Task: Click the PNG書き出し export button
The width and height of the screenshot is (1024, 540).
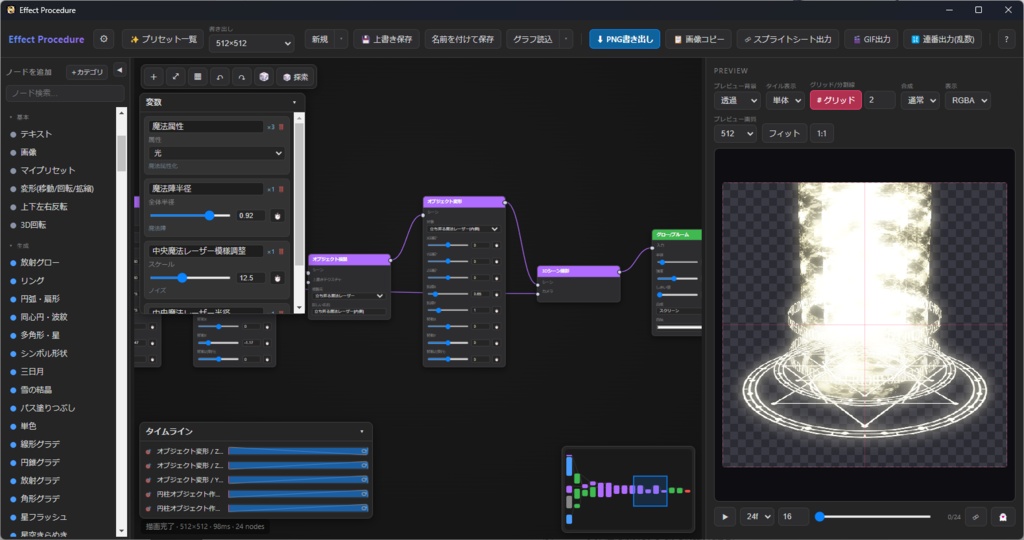Action: 624,39
